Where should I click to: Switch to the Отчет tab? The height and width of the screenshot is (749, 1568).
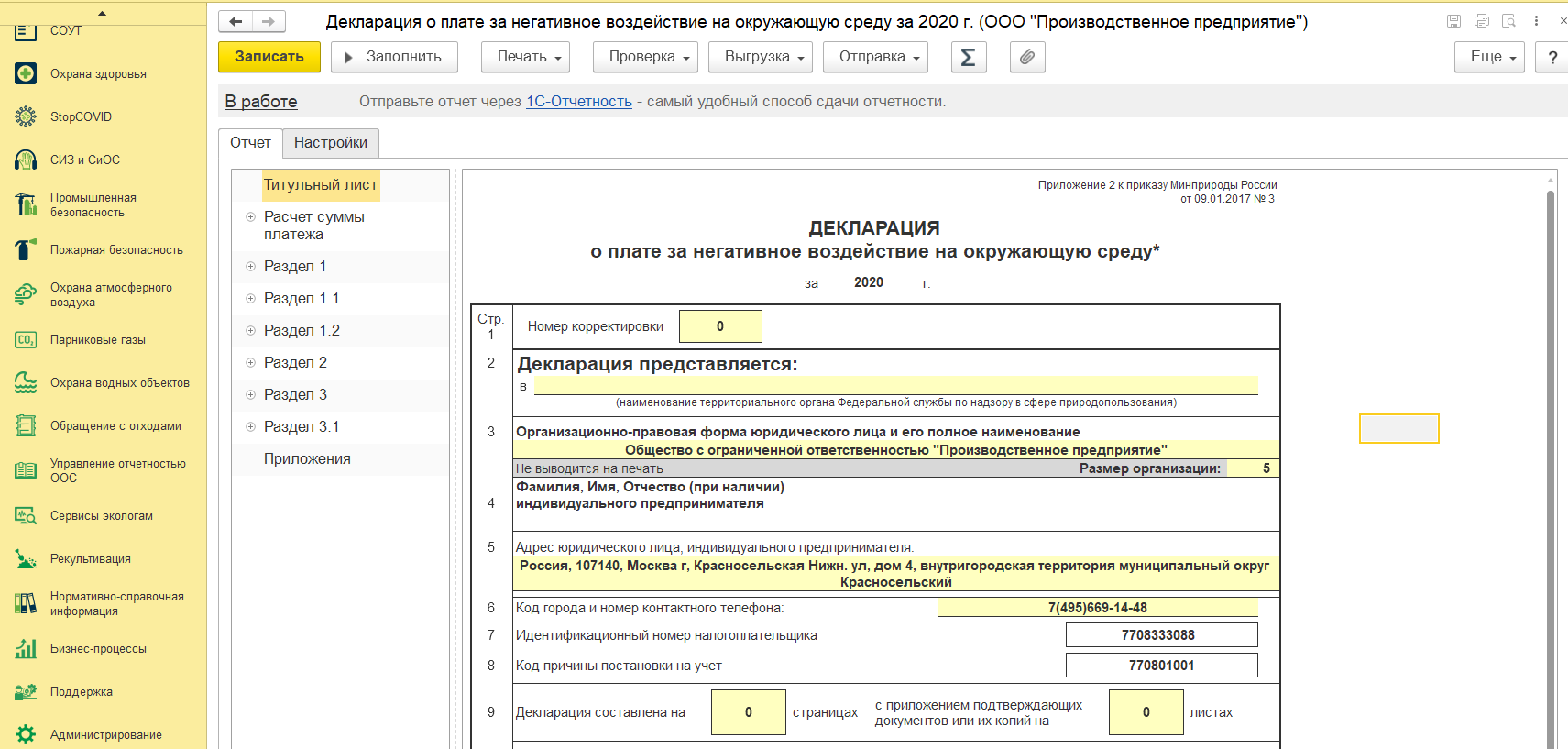pos(250,143)
